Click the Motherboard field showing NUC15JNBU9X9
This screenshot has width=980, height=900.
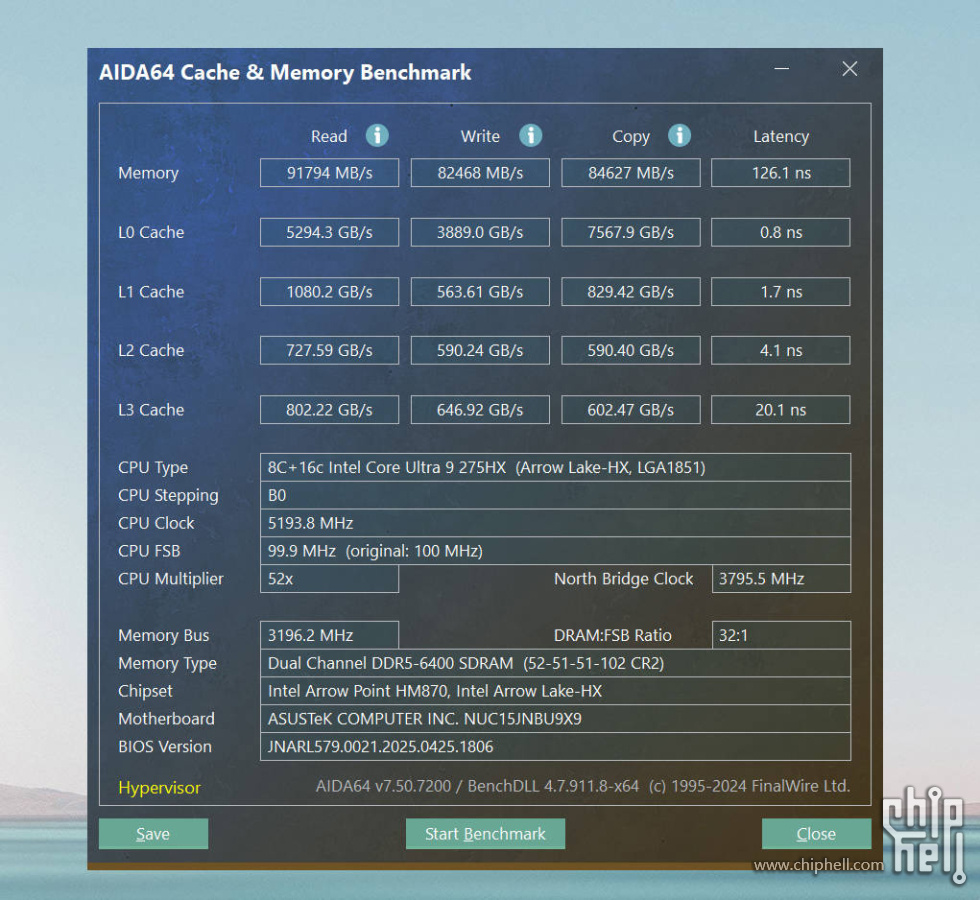click(x=555, y=719)
